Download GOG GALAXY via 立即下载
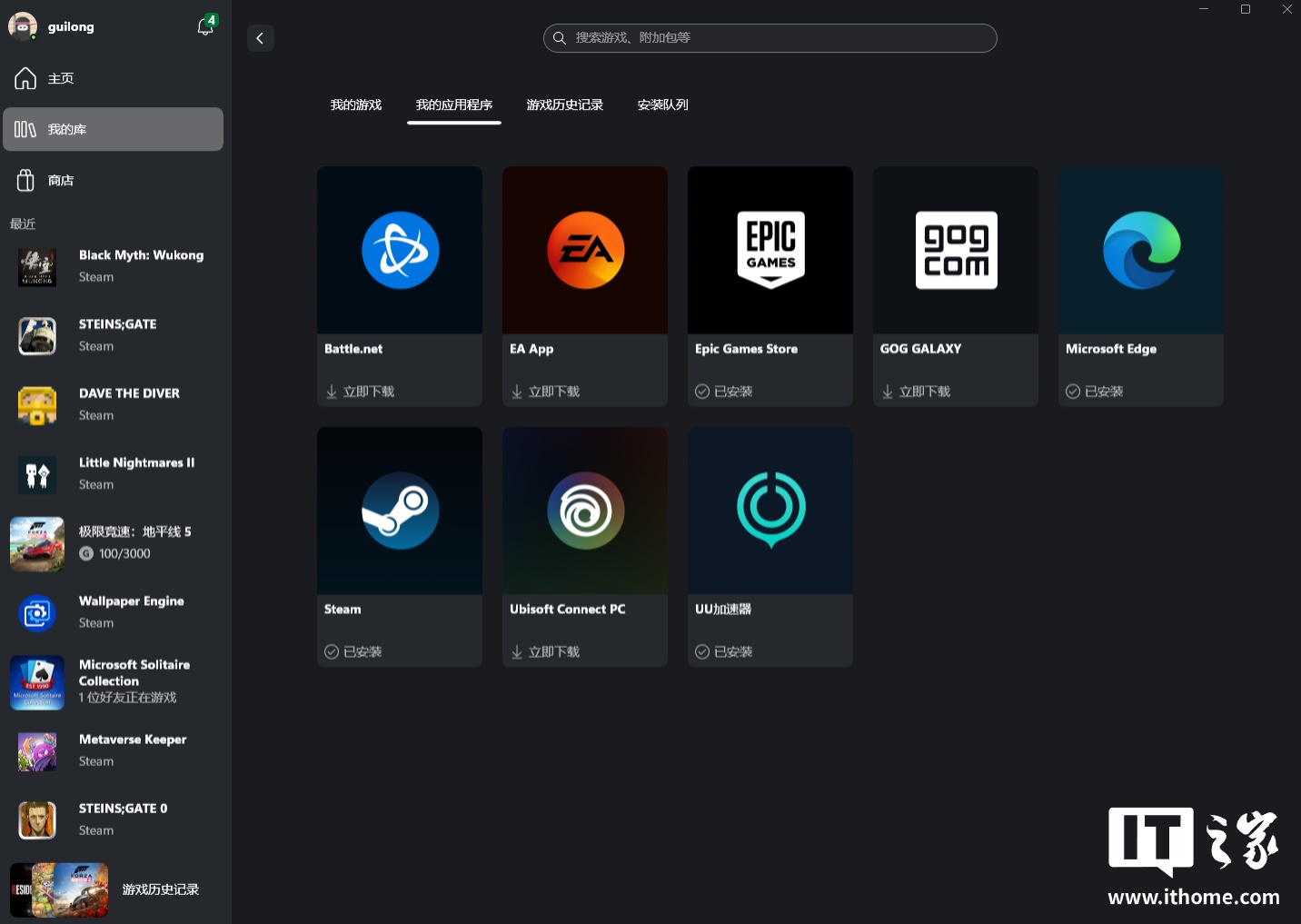 tap(917, 392)
